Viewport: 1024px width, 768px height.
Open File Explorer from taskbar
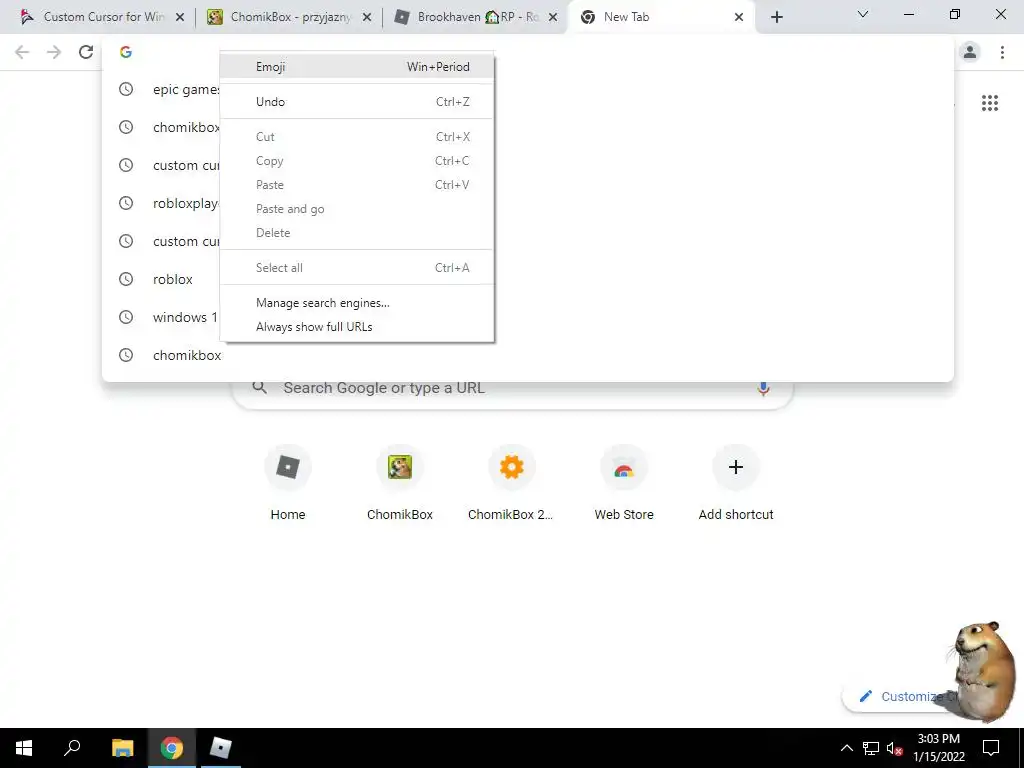(122, 748)
